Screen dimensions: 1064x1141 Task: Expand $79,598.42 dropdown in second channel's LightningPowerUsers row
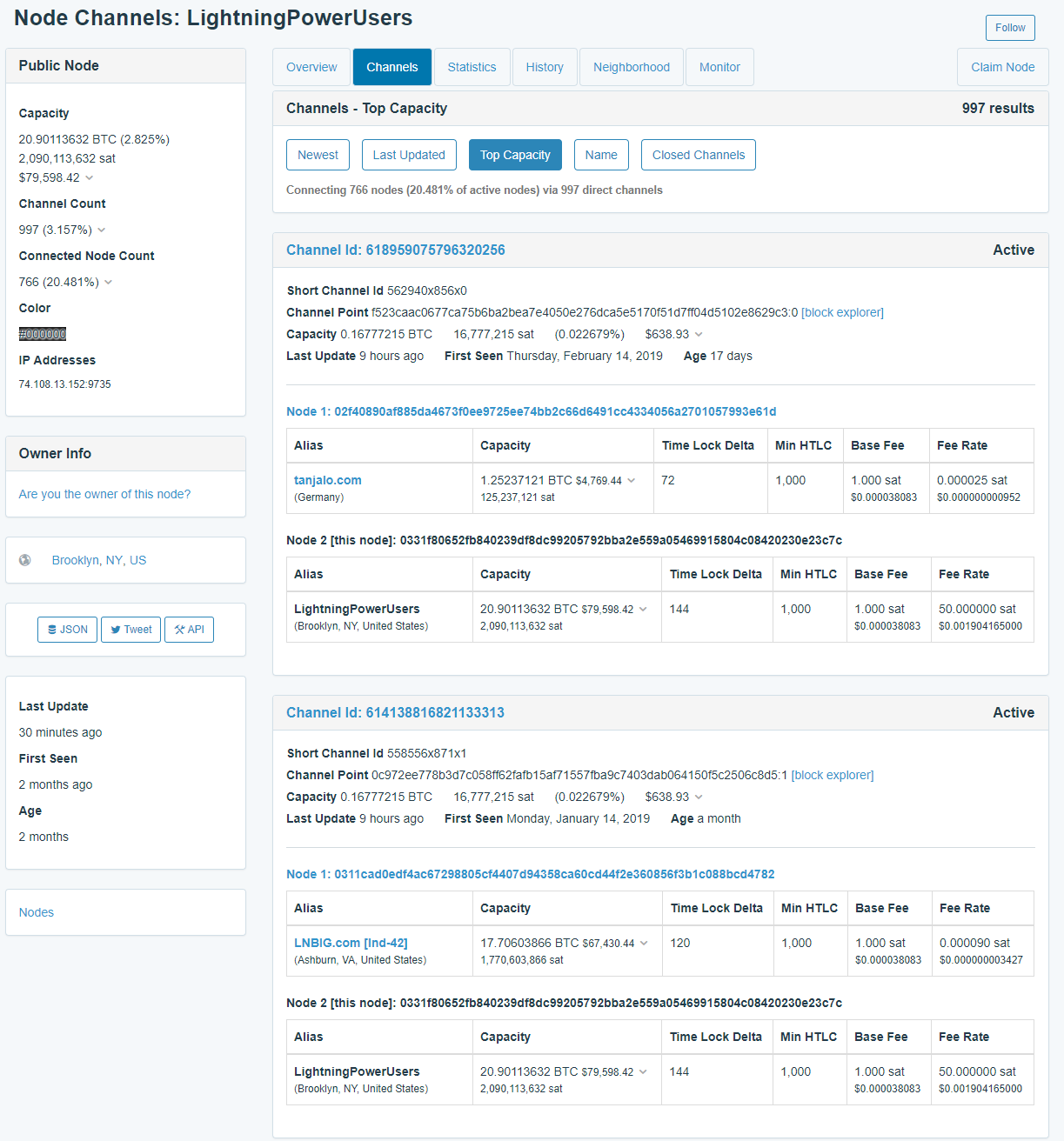(643, 1072)
